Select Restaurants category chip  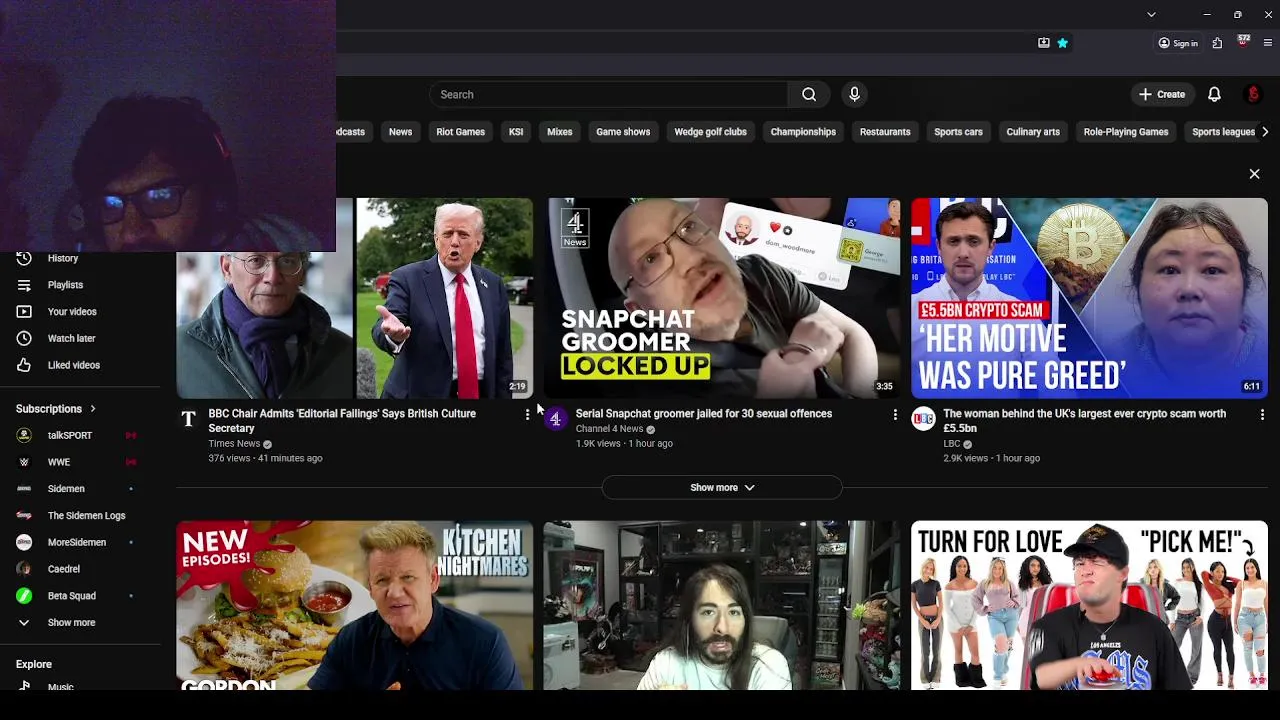[x=885, y=132]
